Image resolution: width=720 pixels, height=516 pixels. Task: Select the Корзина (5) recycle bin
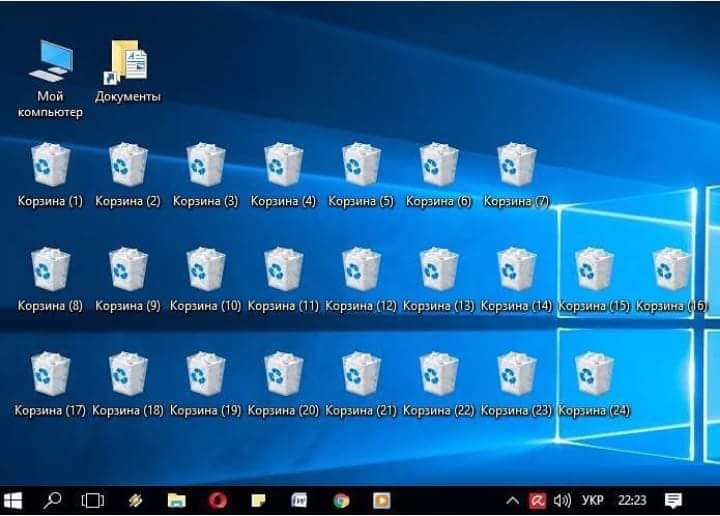361,174
